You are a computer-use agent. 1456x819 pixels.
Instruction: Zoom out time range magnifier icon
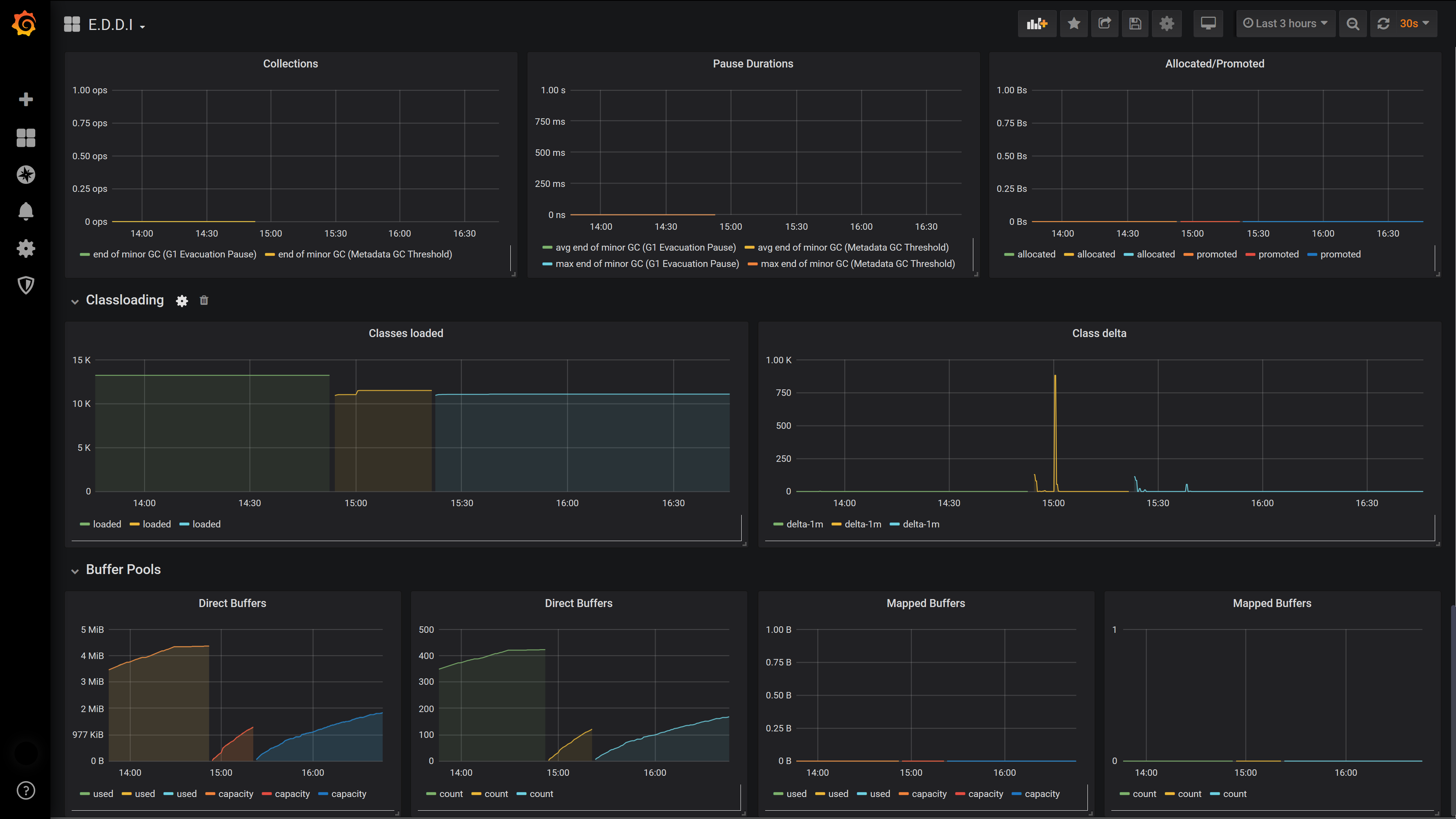click(1352, 24)
